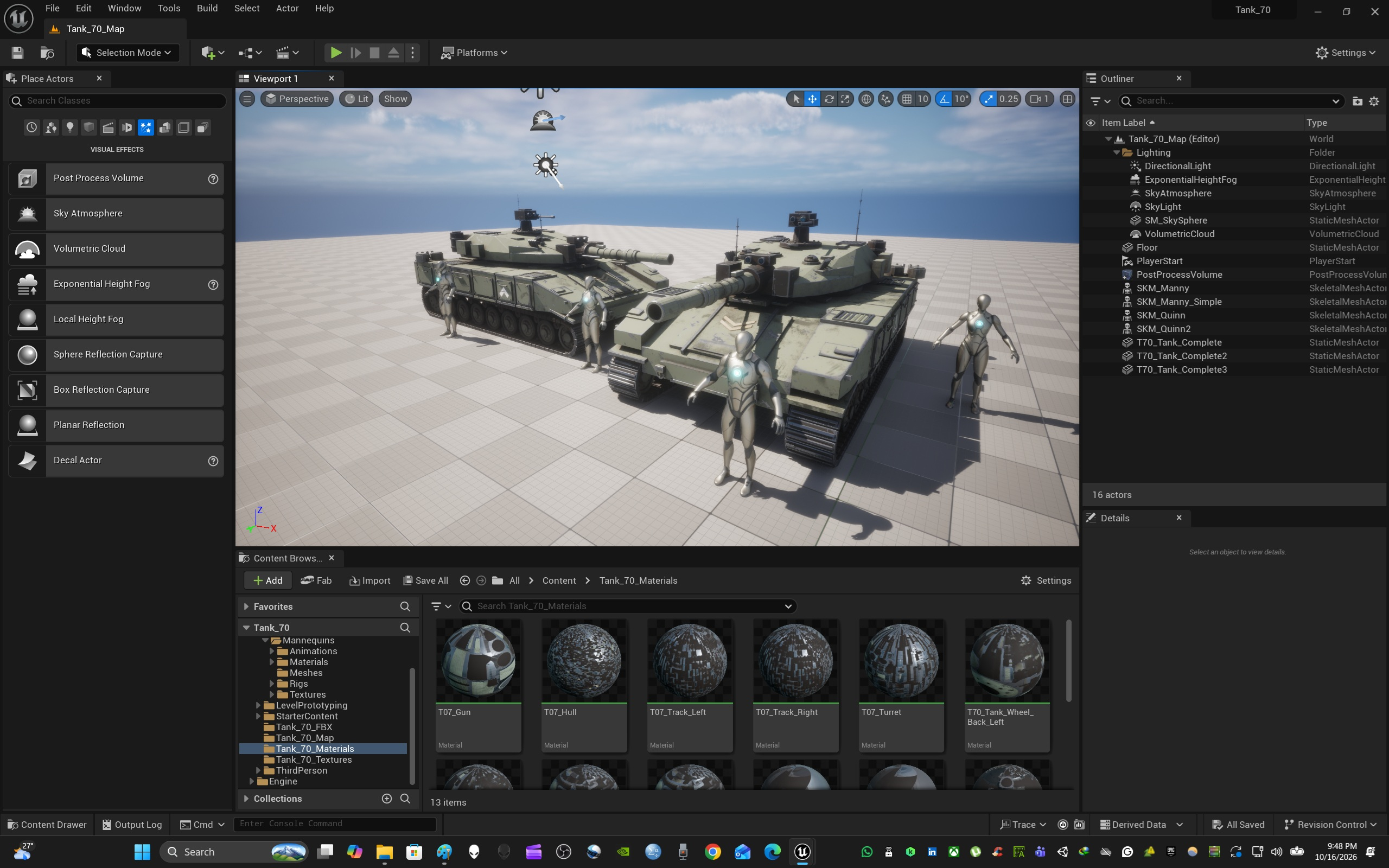The height and width of the screenshot is (868, 1389).
Task: Select the Volumes category icon in Place Actors
Action: point(184,127)
